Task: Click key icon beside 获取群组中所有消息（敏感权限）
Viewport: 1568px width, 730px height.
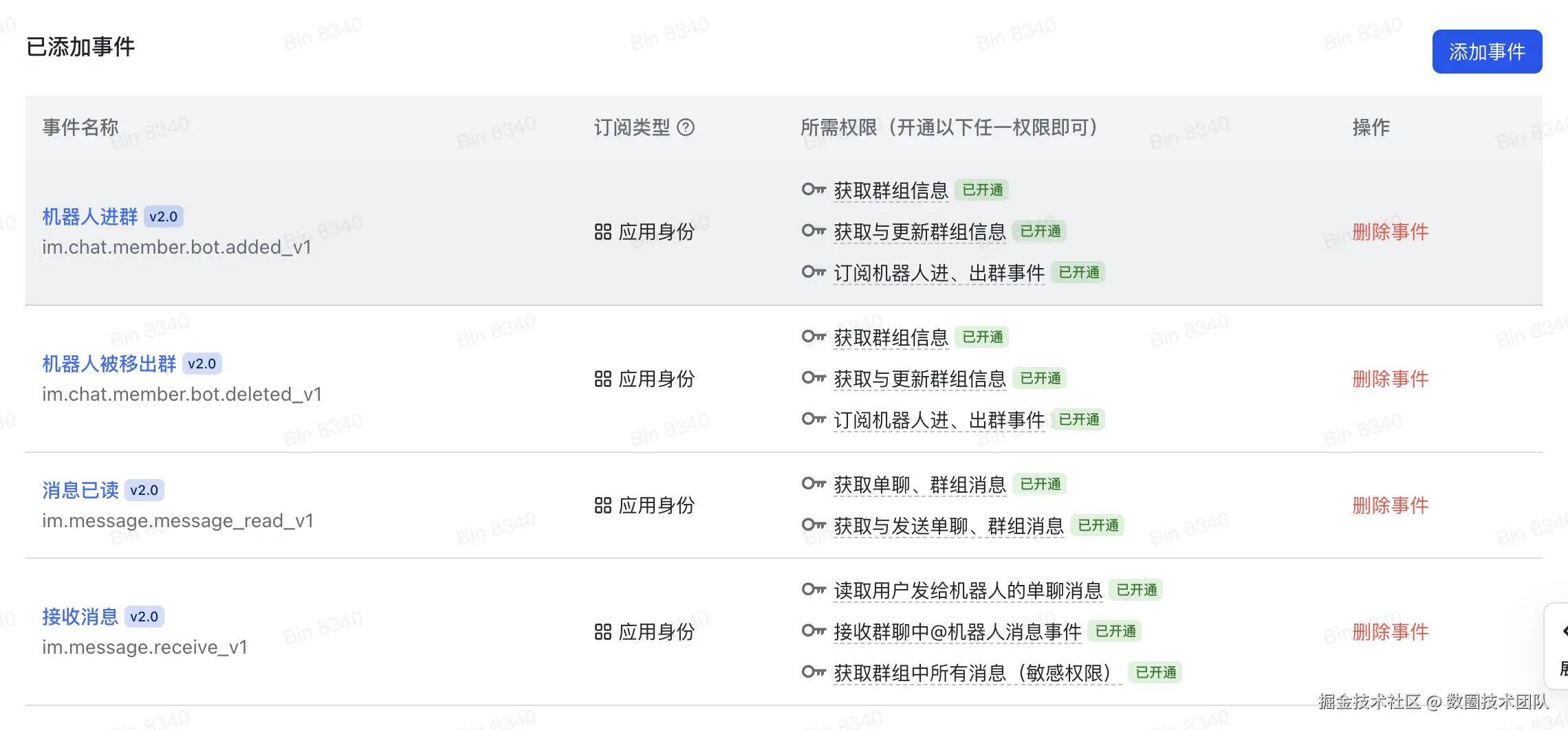Action: point(813,672)
